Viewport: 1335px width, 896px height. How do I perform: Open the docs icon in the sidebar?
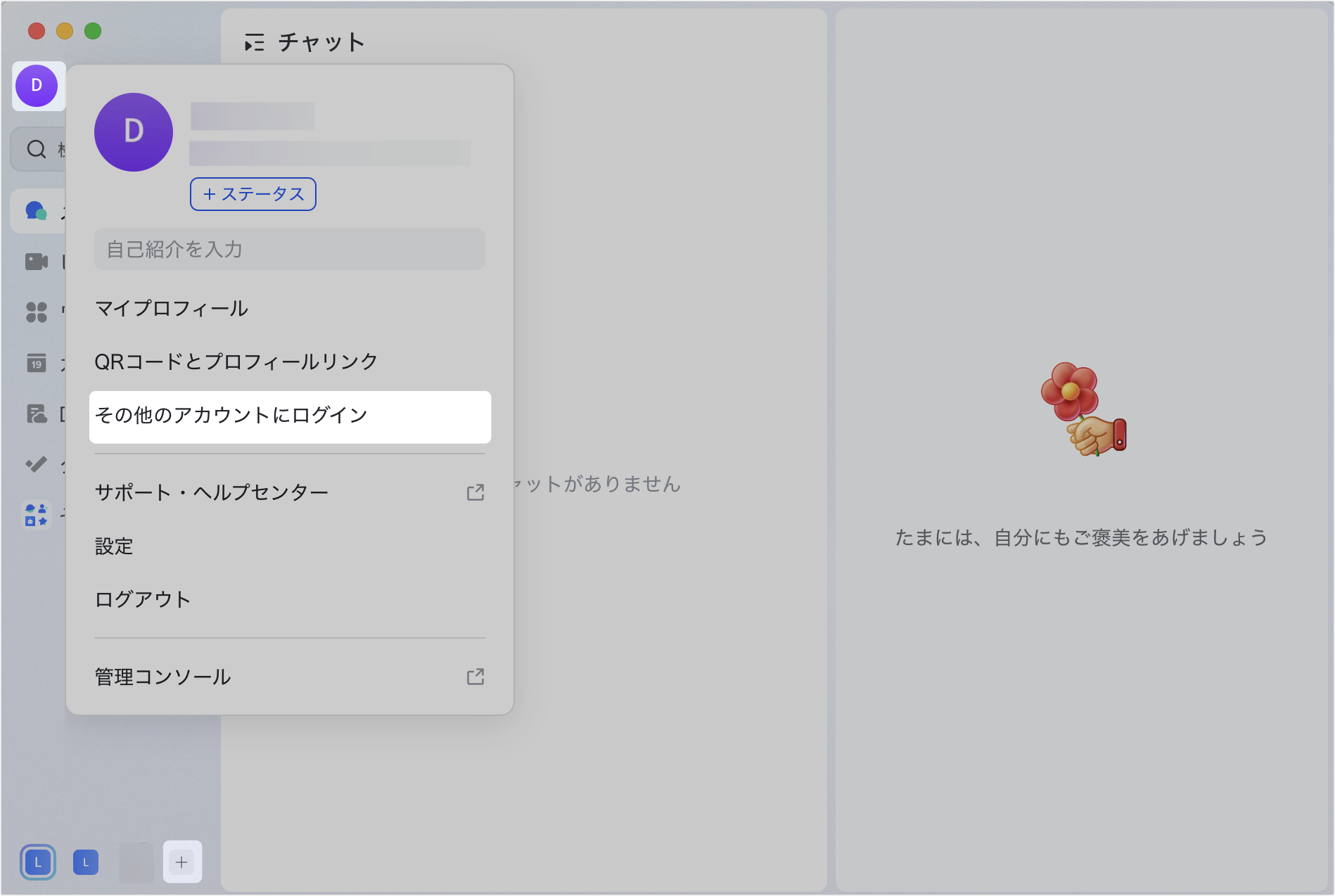pos(36,414)
